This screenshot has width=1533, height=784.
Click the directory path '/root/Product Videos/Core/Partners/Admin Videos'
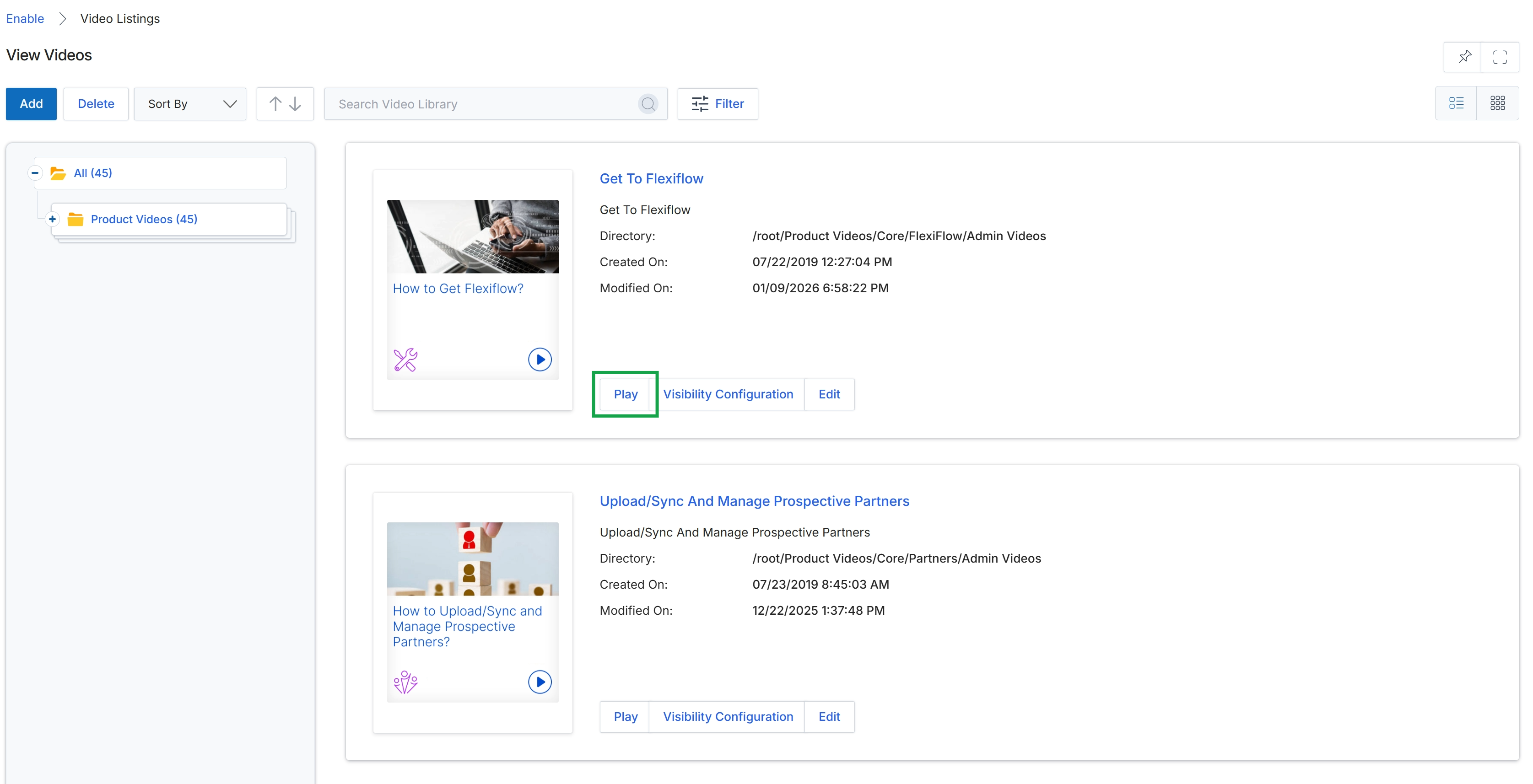point(896,558)
